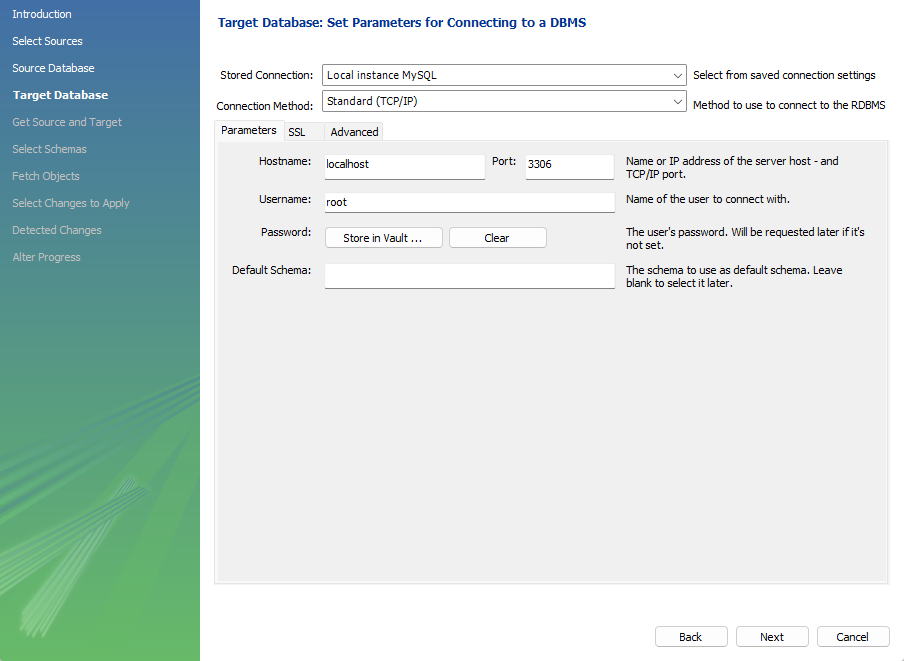This screenshot has height=661, width=904.
Task: Click the Stored Connection label
Action: 266,75
